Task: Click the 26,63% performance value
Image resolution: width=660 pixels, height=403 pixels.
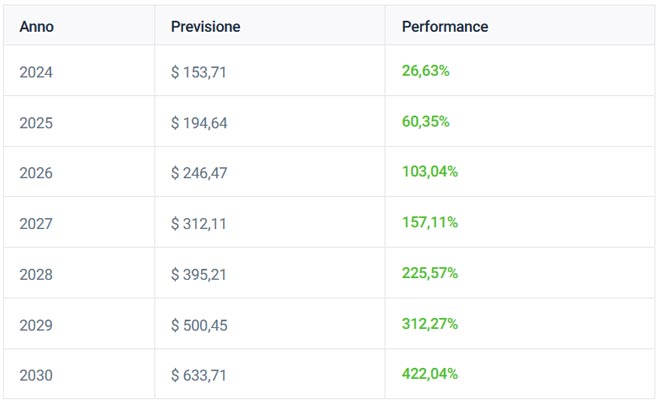Action: pos(425,71)
